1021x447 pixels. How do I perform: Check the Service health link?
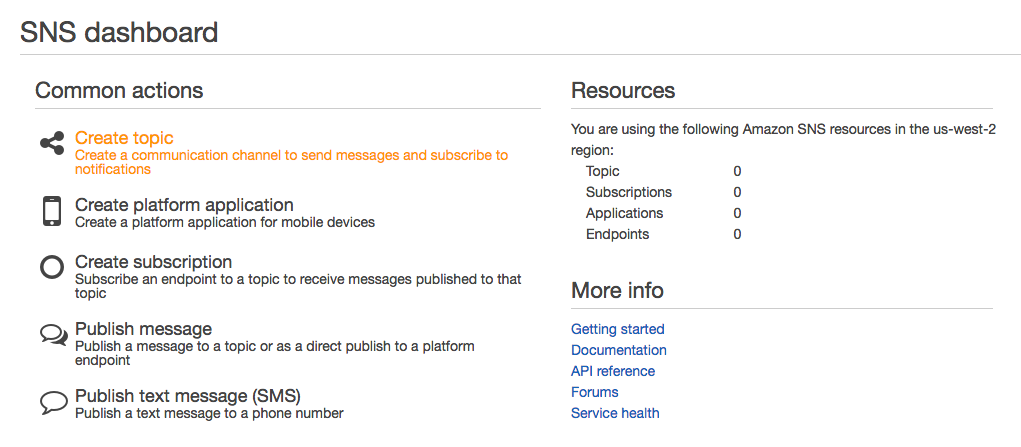615,412
